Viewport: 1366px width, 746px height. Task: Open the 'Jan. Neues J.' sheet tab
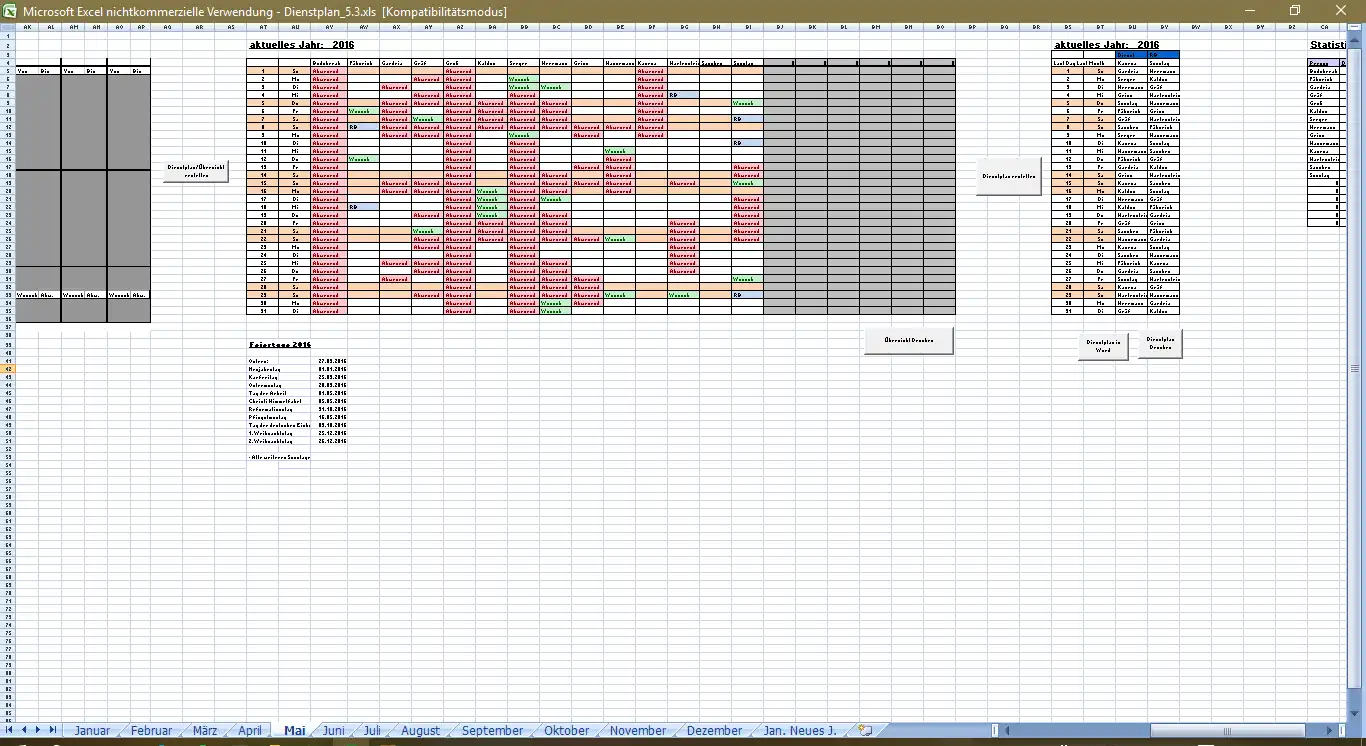(800, 731)
